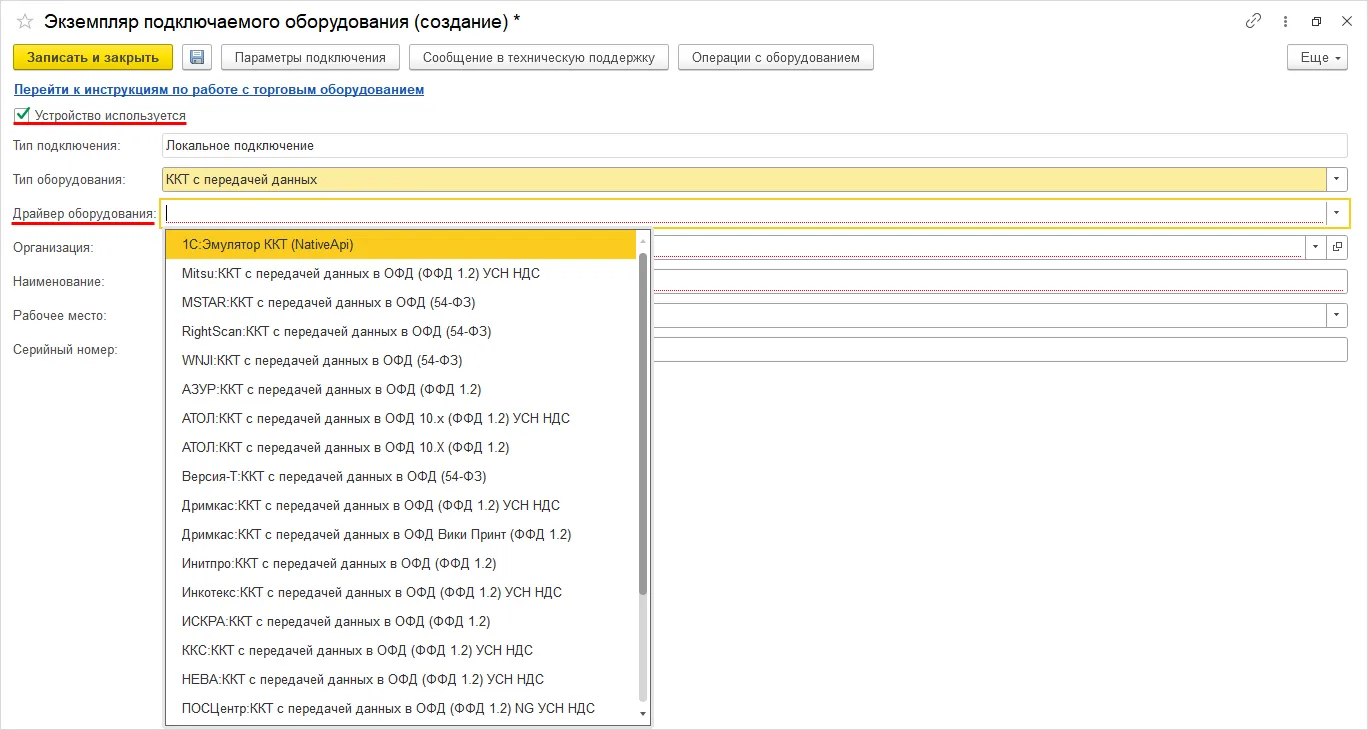The image size is (1368, 730).
Task: Save record with floppy disk icon
Action: pos(197,57)
